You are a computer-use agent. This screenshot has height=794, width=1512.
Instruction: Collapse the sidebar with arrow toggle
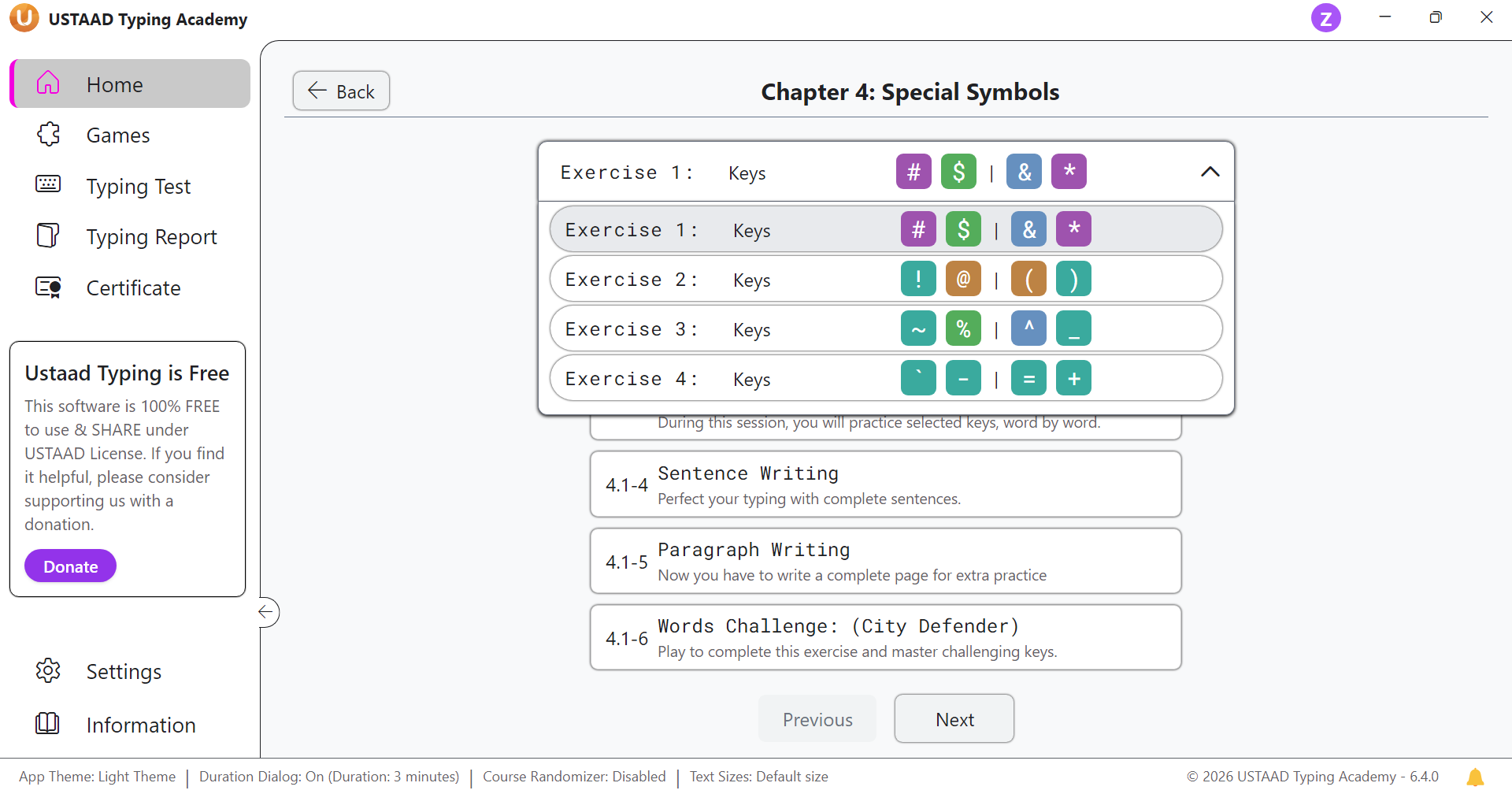coord(266,612)
